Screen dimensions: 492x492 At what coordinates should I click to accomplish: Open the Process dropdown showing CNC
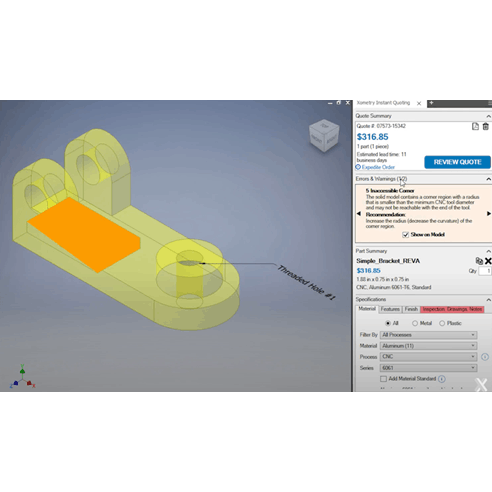point(429,357)
